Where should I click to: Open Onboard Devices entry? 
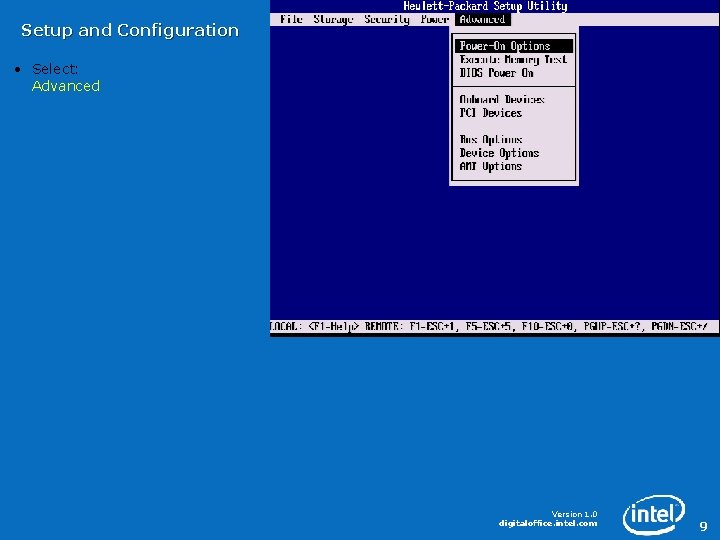[x=502, y=100]
